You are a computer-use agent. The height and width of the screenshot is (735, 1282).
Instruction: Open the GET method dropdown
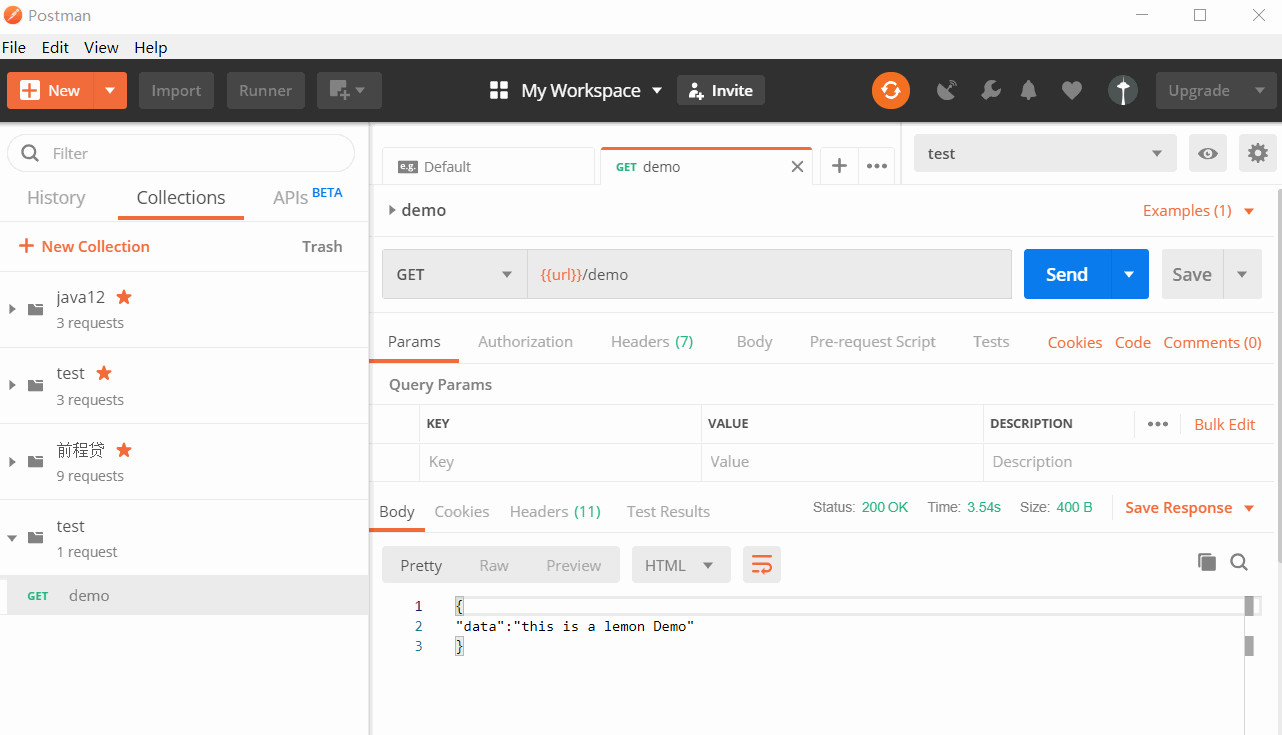(454, 275)
